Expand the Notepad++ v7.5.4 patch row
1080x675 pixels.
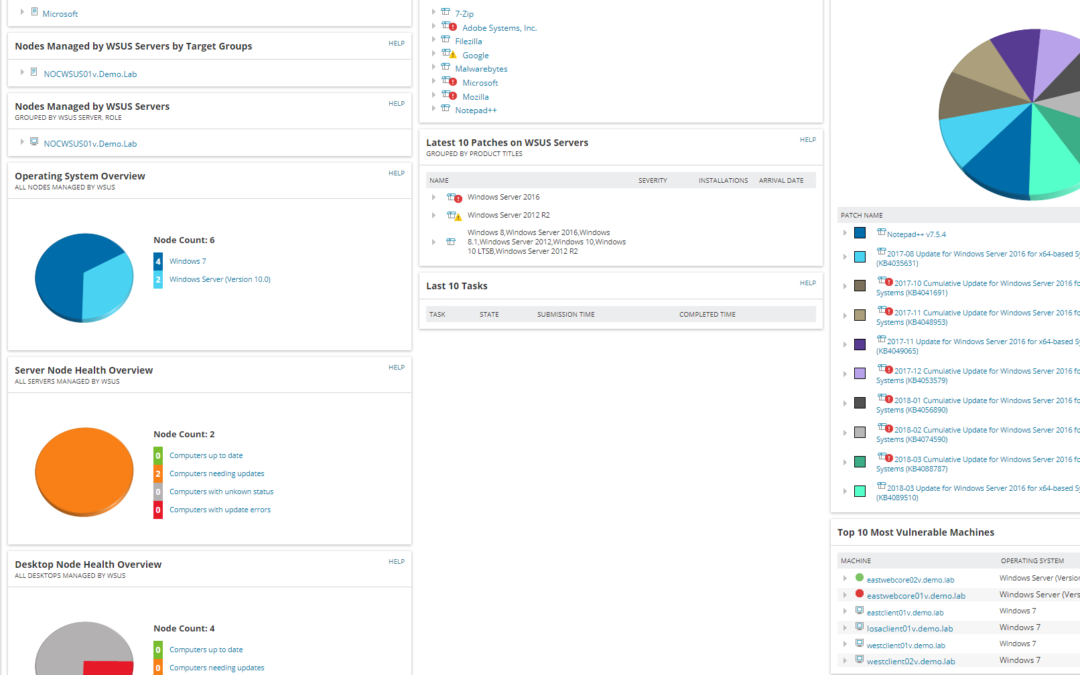[x=844, y=233]
